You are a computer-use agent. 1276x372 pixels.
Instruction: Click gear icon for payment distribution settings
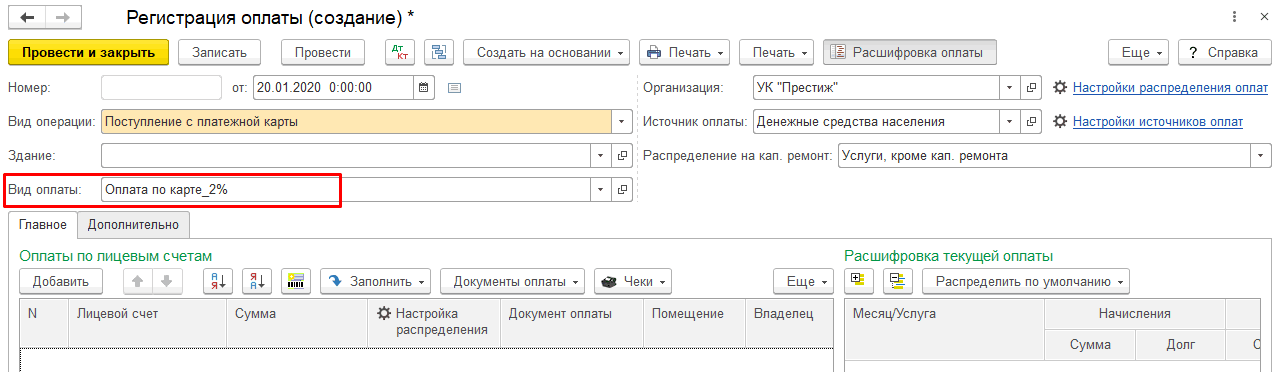(x=1060, y=87)
